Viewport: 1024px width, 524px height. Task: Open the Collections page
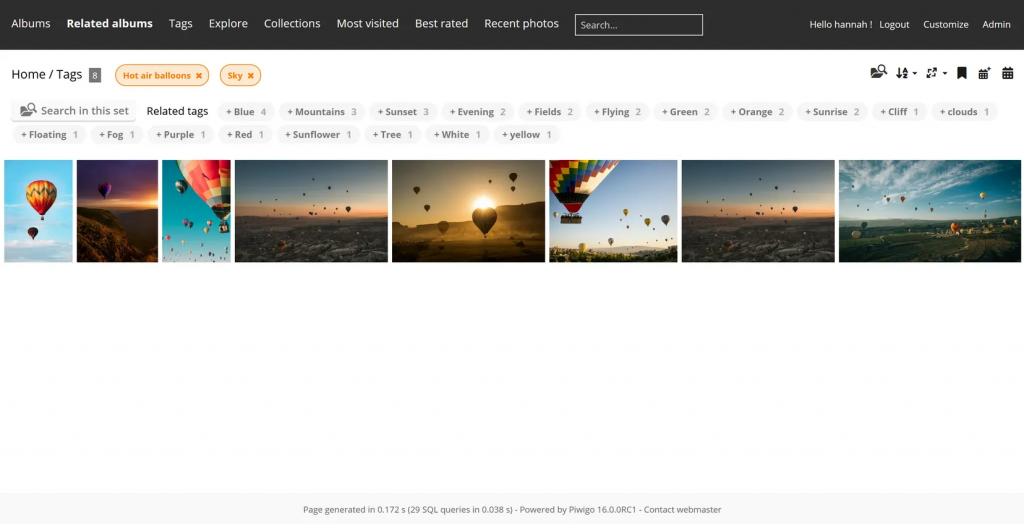(x=292, y=24)
